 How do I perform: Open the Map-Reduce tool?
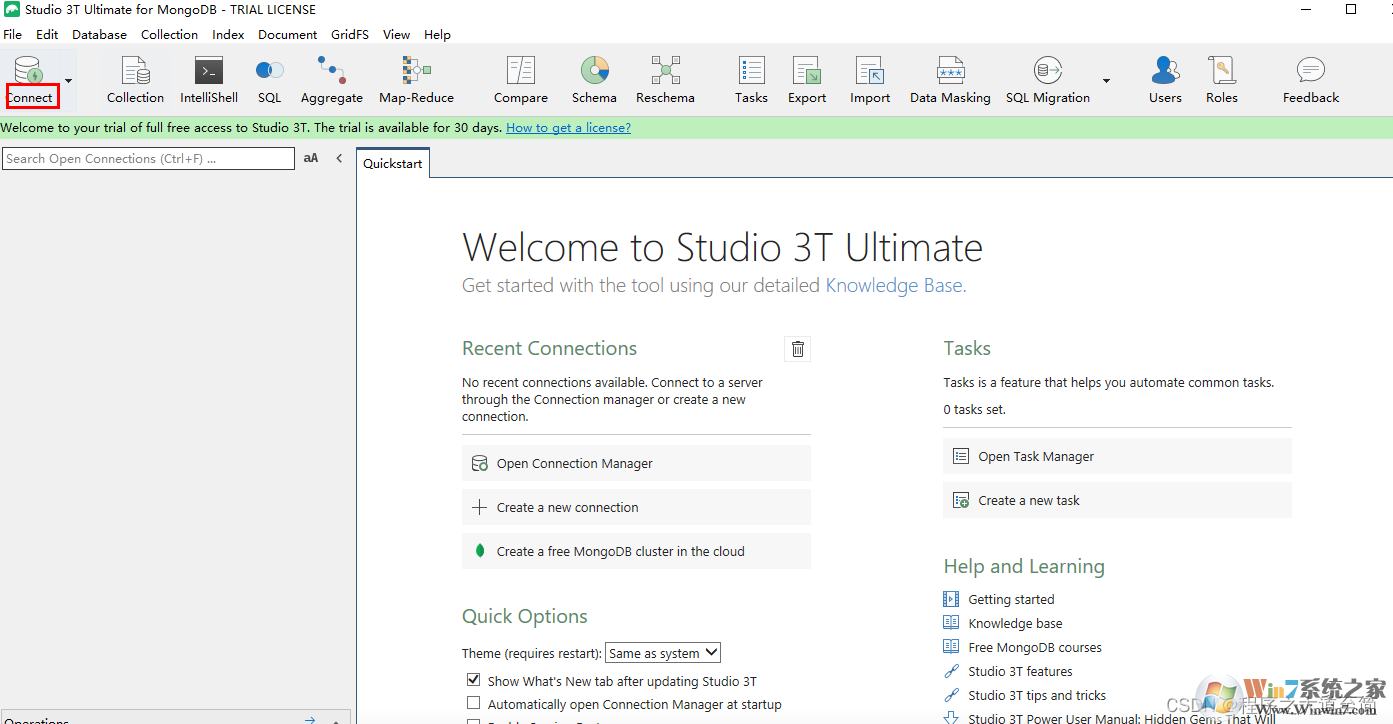416,80
